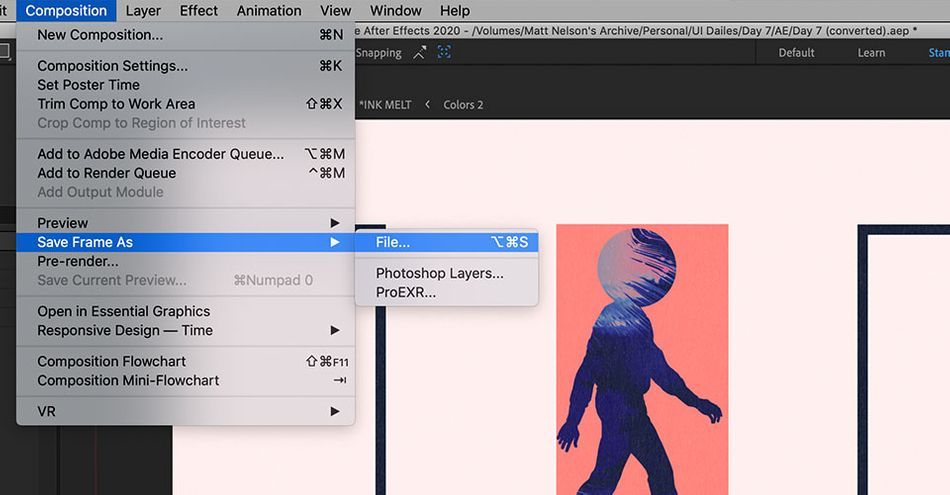This screenshot has width=950, height=495.
Task: Switch to the Default workspace
Action: click(x=796, y=53)
